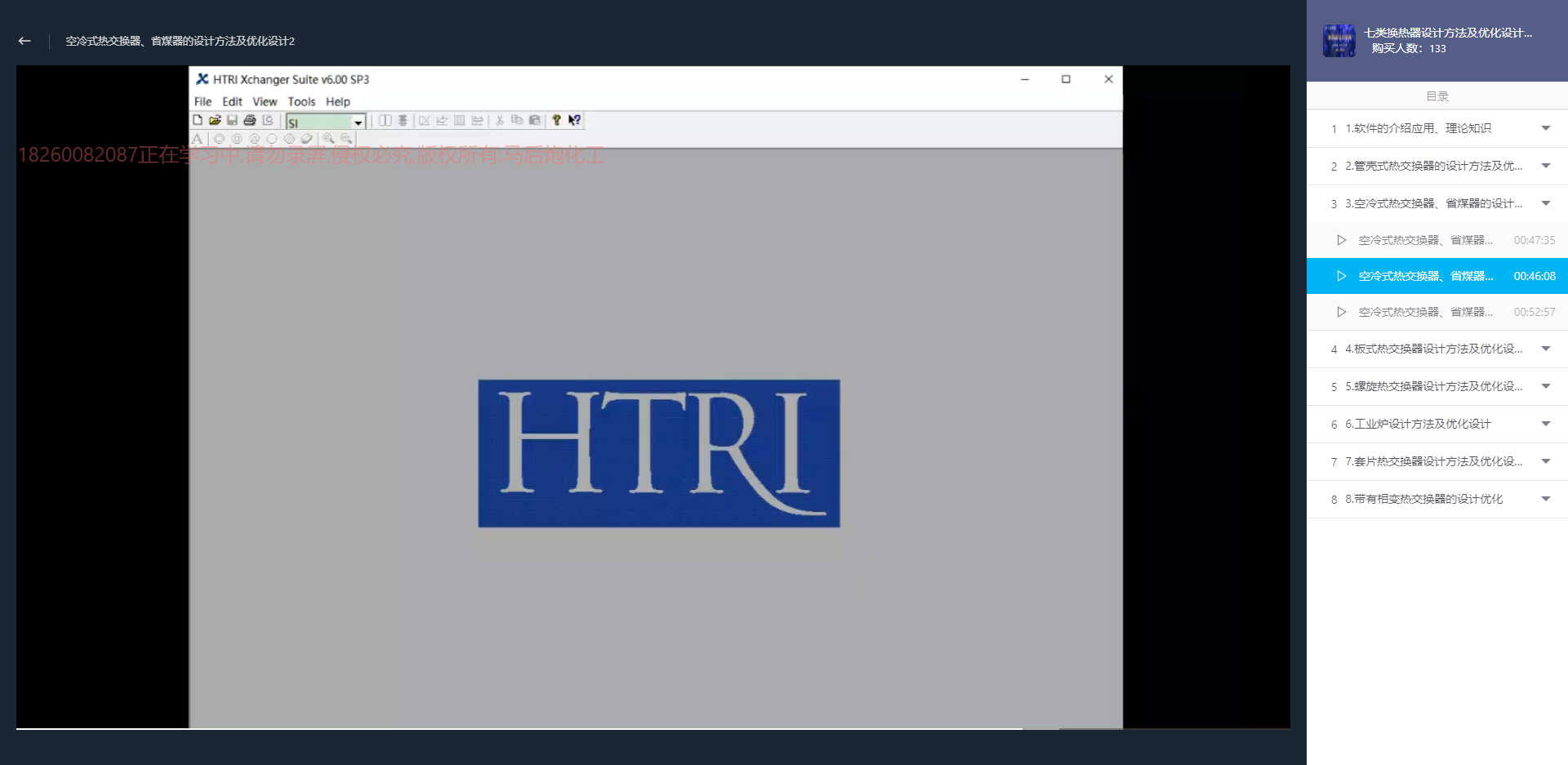1568x765 pixels.
Task: Click the plain circle drawing icon
Action: pyautogui.click(x=272, y=139)
